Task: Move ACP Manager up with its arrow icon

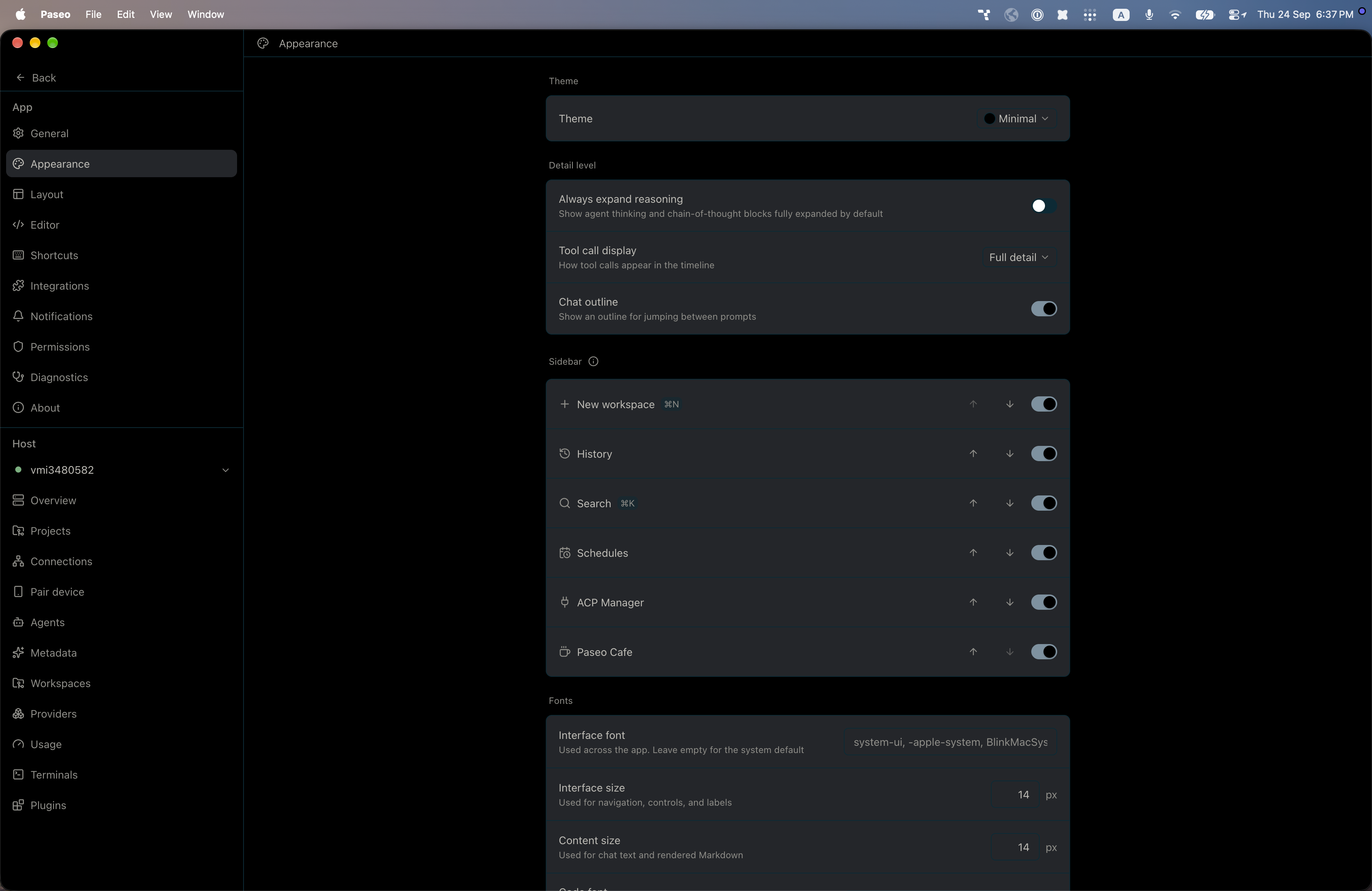Action: pyautogui.click(x=973, y=602)
